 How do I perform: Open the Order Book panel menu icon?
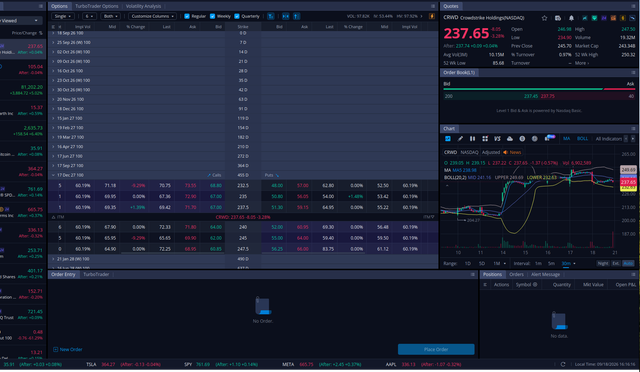[633, 73]
